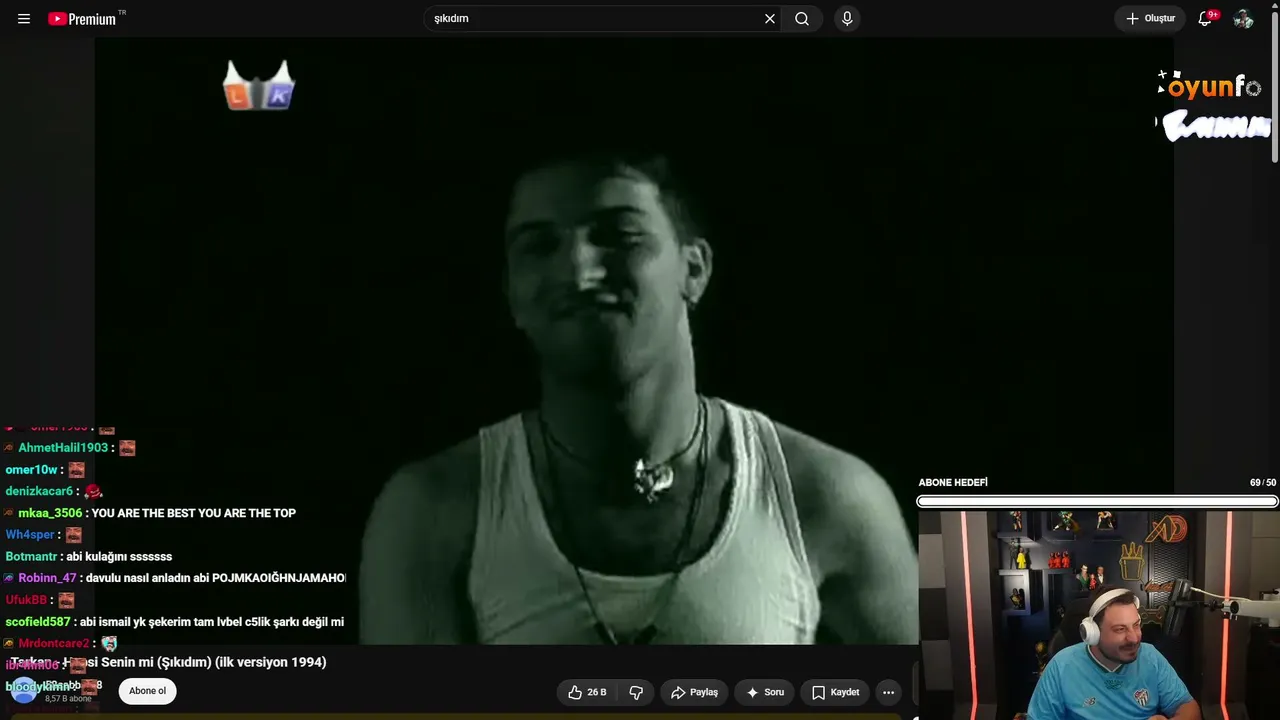The height and width of the screenshot is (720, 1280).
Task: Click Robinn_47's message about davulu
Action: point(216,578)
